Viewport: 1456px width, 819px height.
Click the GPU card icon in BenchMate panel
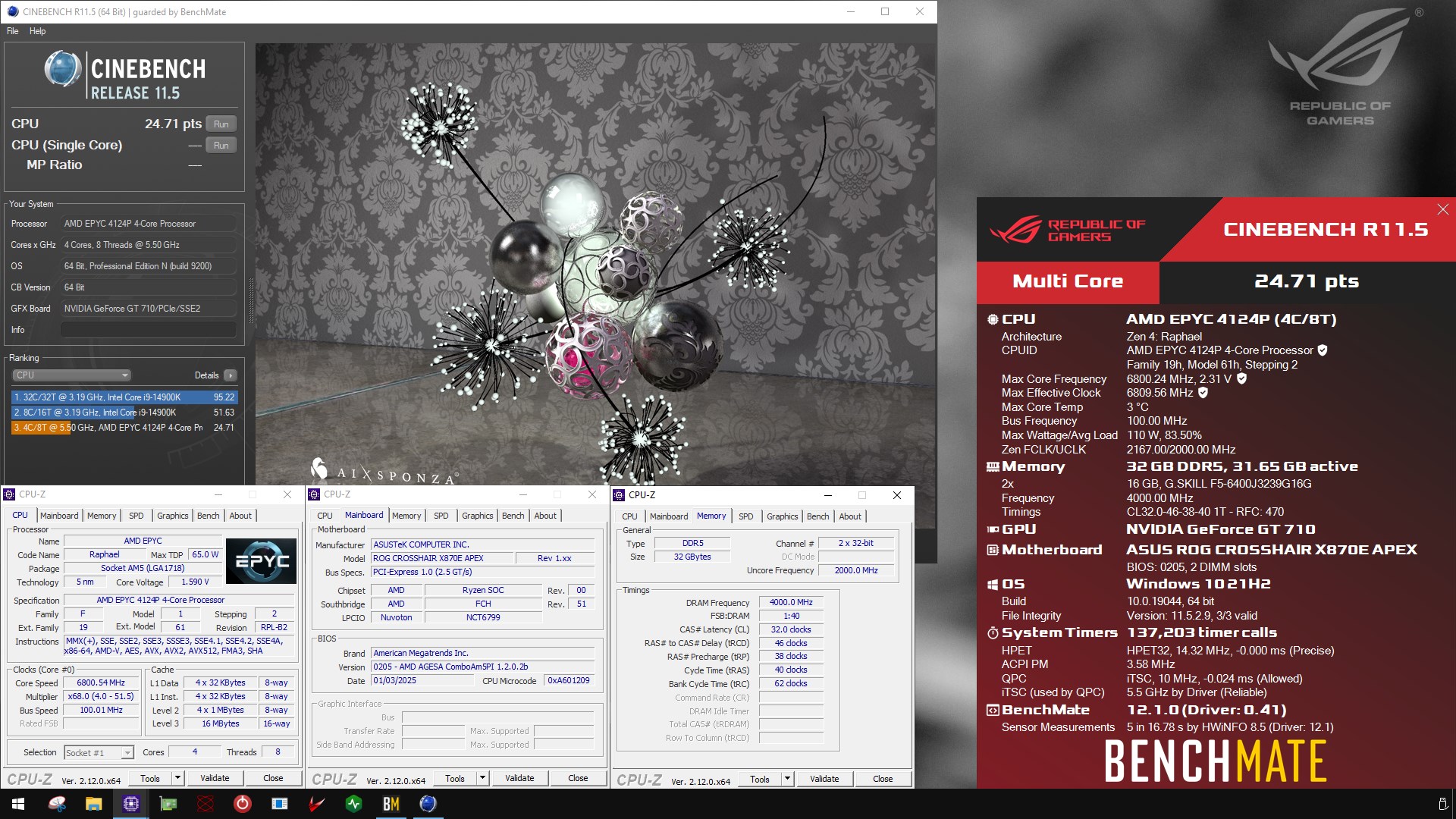coord(993,529)
